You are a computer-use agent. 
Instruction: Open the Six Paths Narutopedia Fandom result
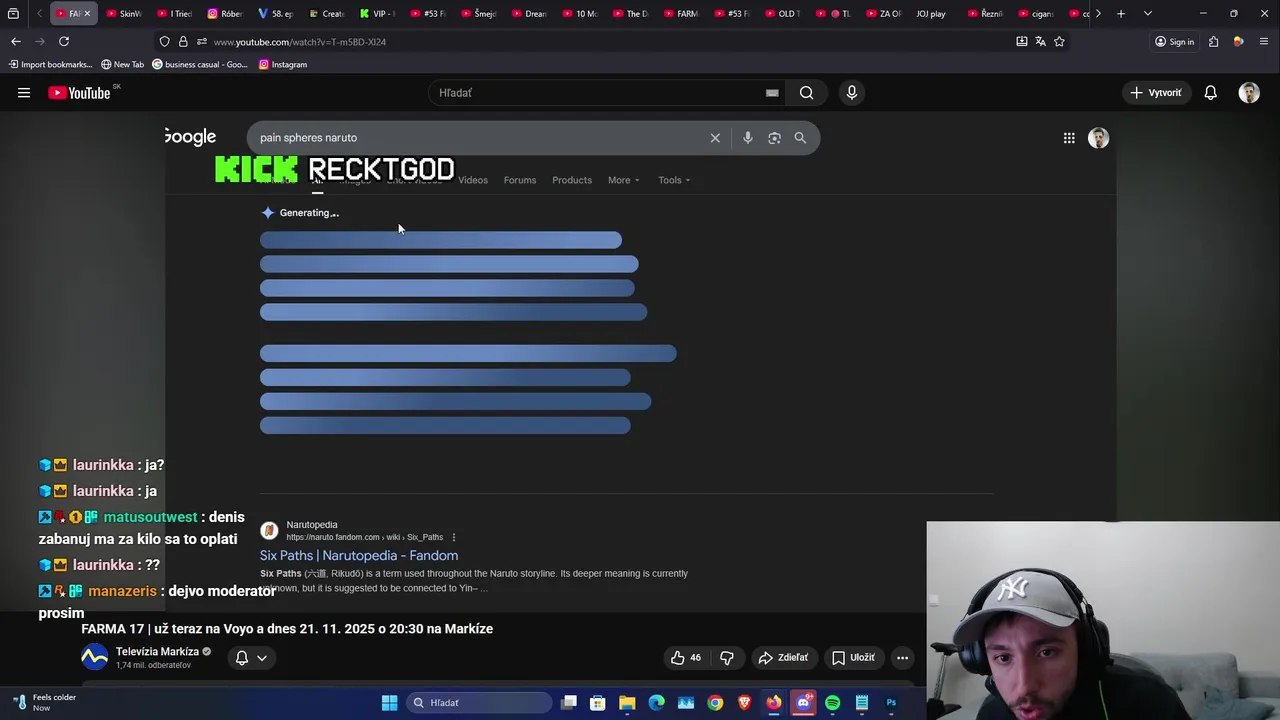coord(359,555)
